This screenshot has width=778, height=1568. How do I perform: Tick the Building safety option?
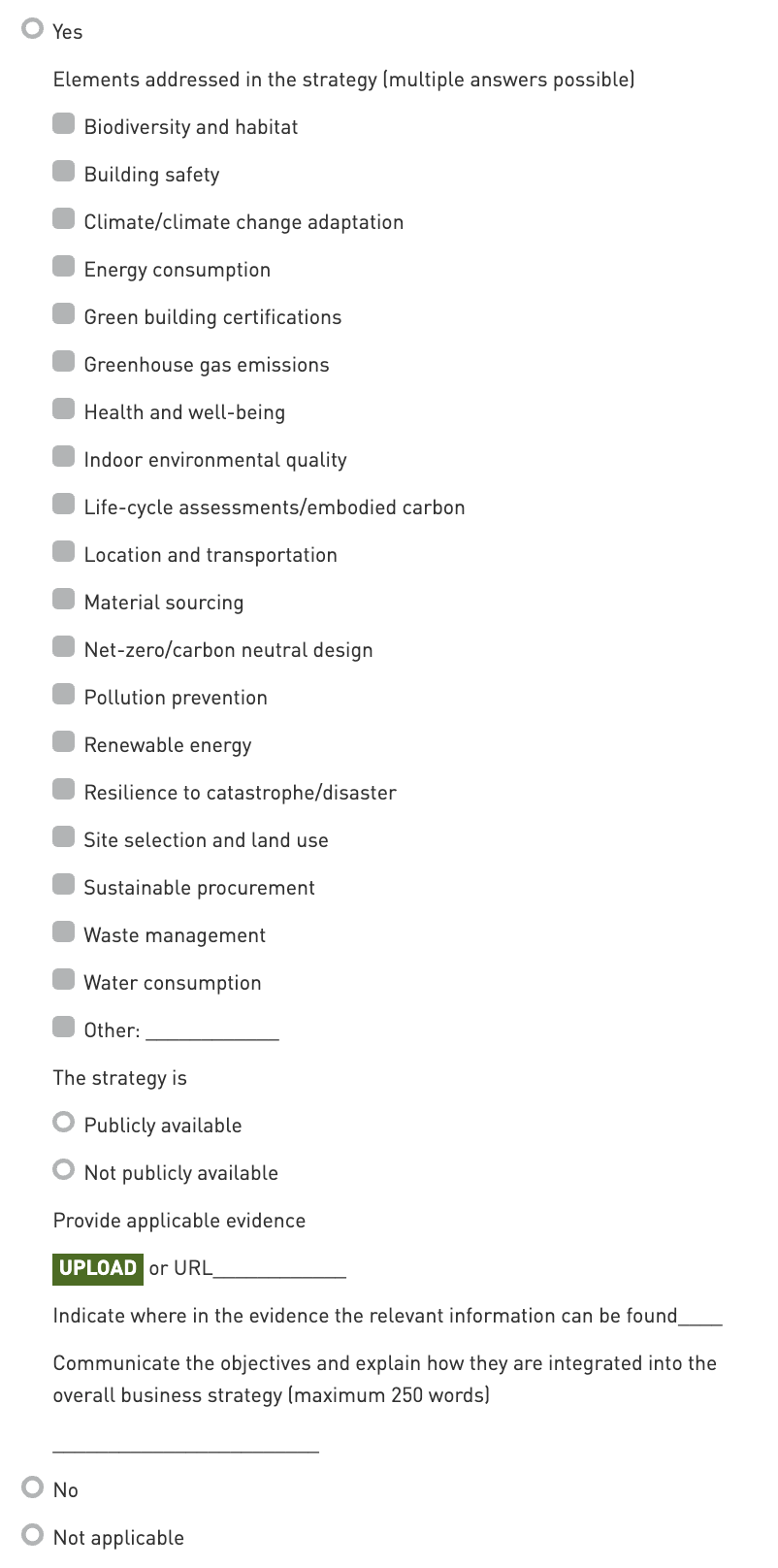[64, 172]
